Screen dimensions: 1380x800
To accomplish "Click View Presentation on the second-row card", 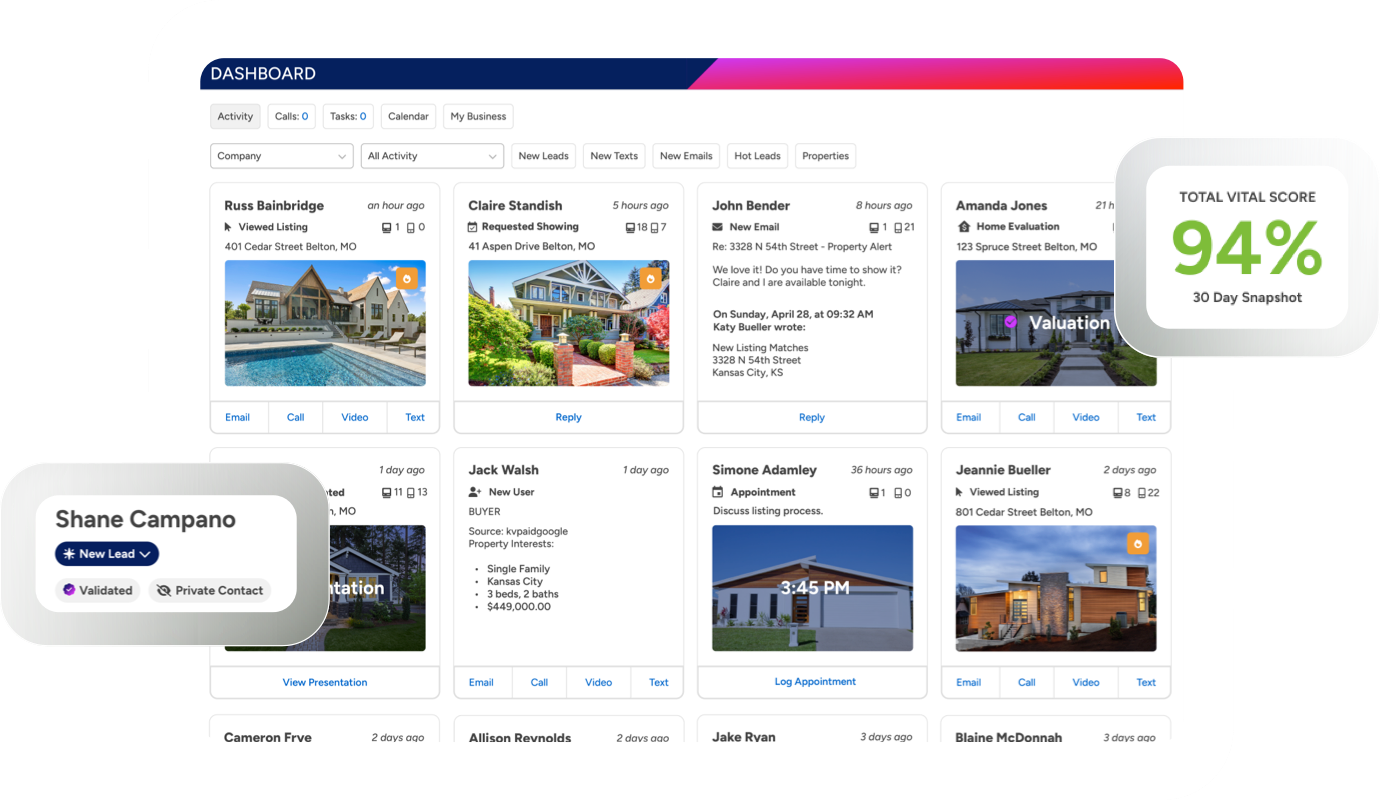I will (324, 682).
